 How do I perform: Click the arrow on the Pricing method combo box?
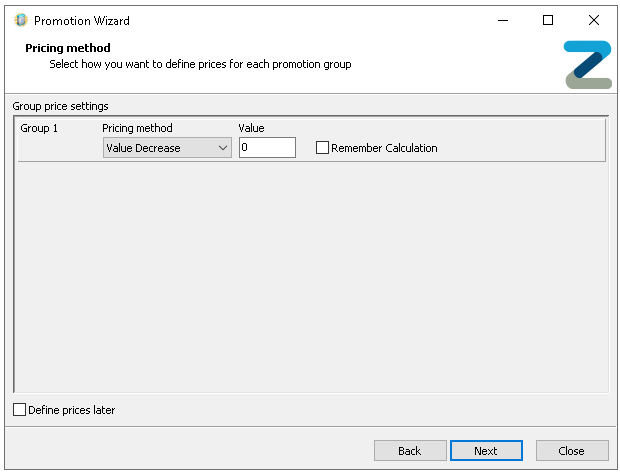[x=223, y=148]
